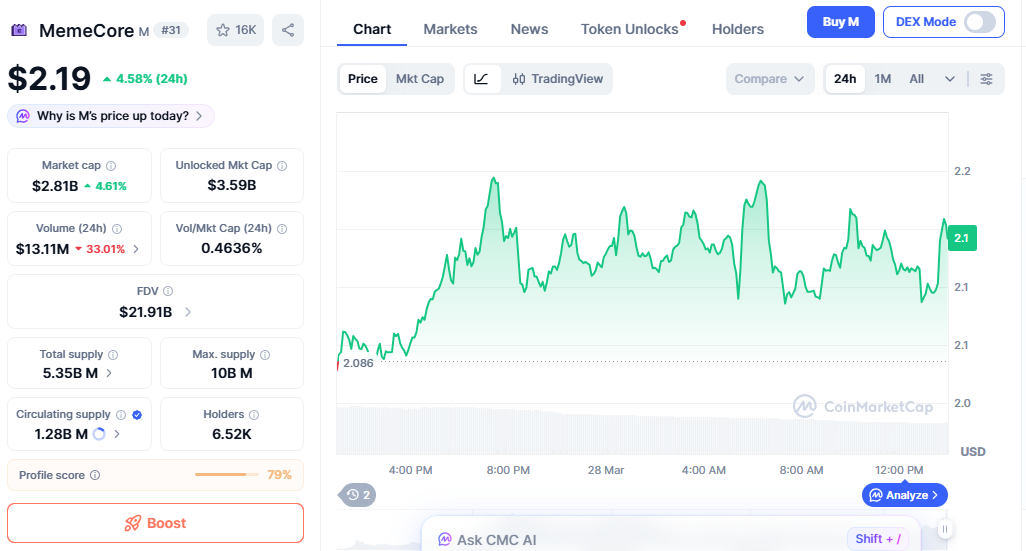Click the Vol/Mkt Cap info icon
Viewport: 1026px width, 551px height.
pos(282,229)
